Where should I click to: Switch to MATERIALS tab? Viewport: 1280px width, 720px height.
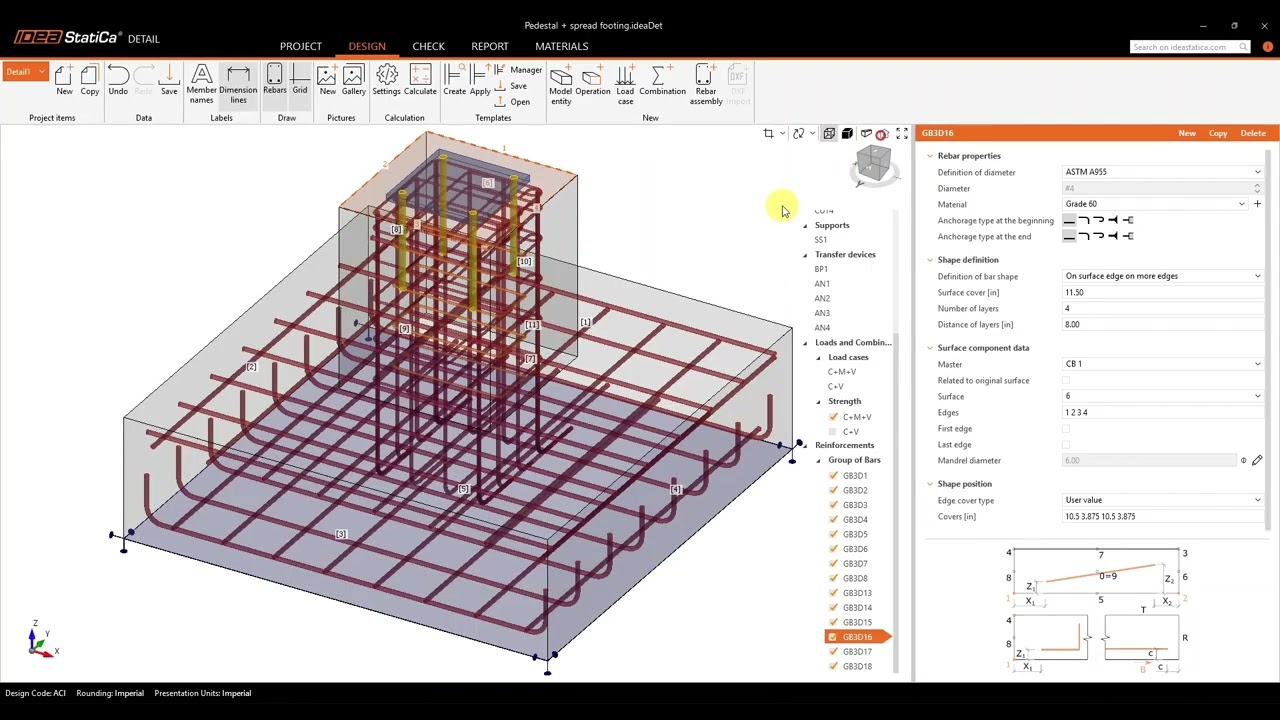pyautogui.click(x=561, y=46)
